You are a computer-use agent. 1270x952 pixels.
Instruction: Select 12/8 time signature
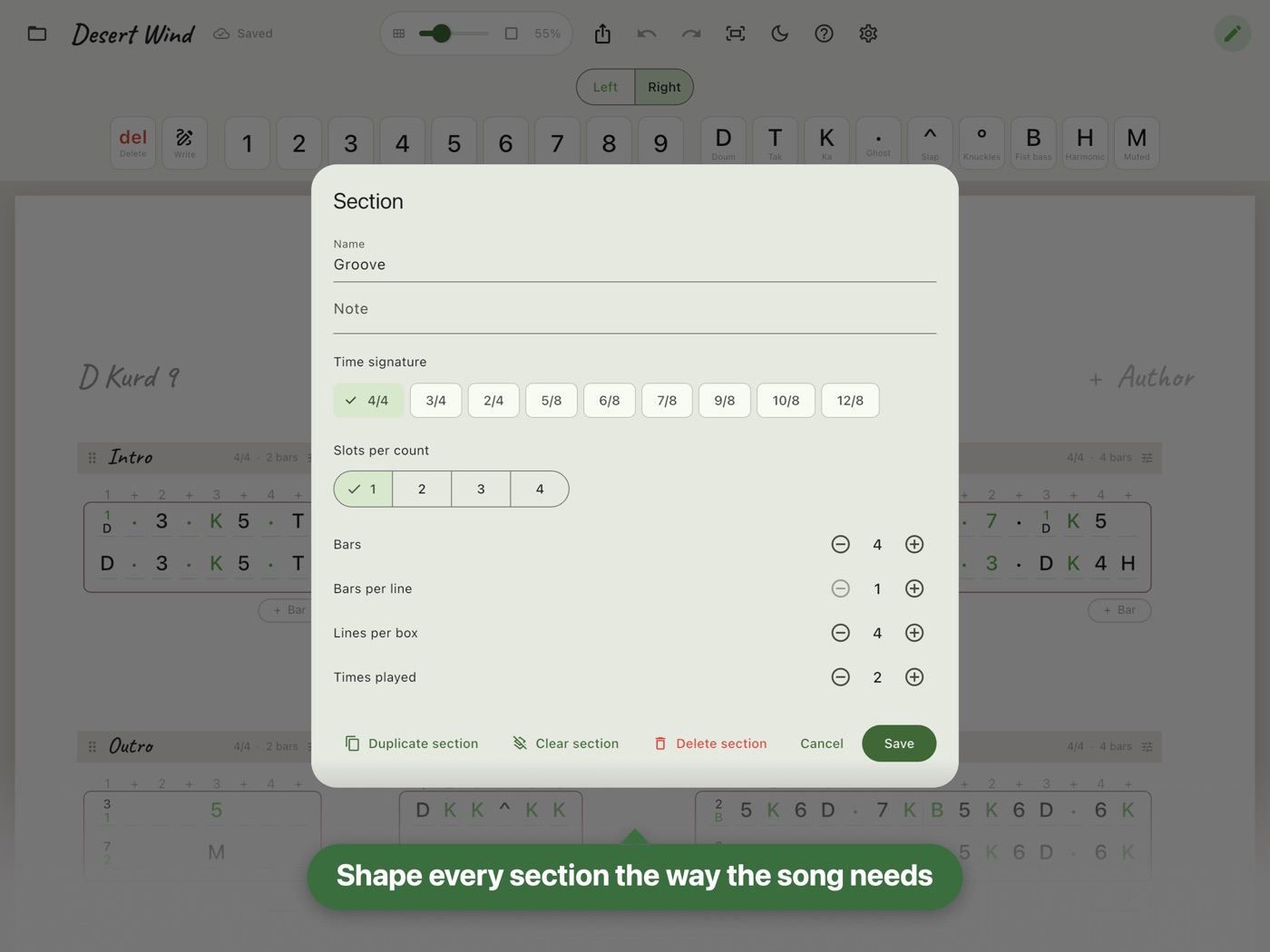[850, 401]
